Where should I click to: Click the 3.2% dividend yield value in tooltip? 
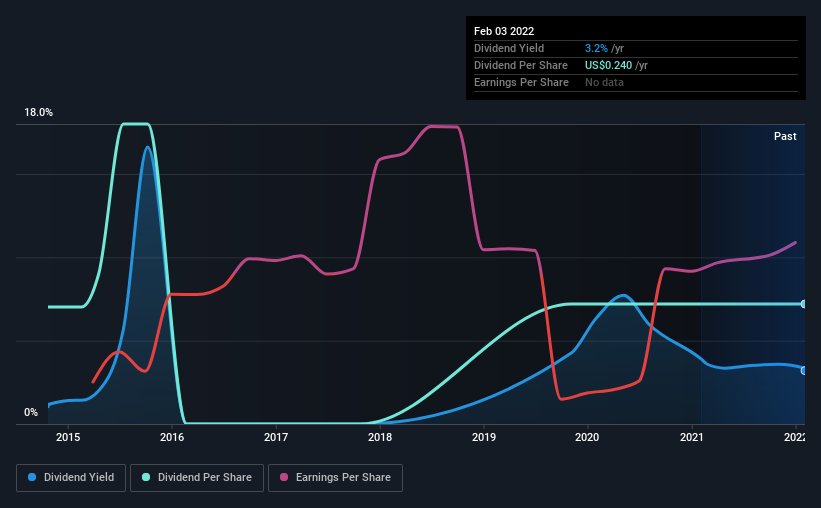(594, 48)
